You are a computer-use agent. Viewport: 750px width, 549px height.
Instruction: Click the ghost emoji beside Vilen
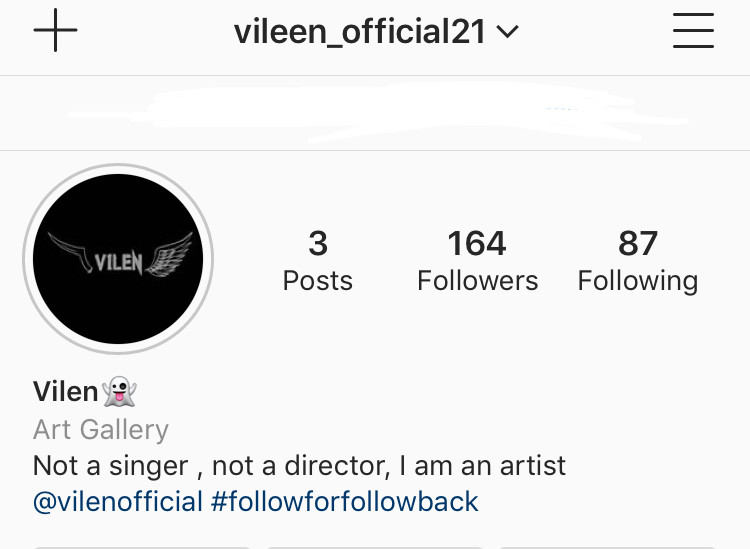(x=120, y=391)
